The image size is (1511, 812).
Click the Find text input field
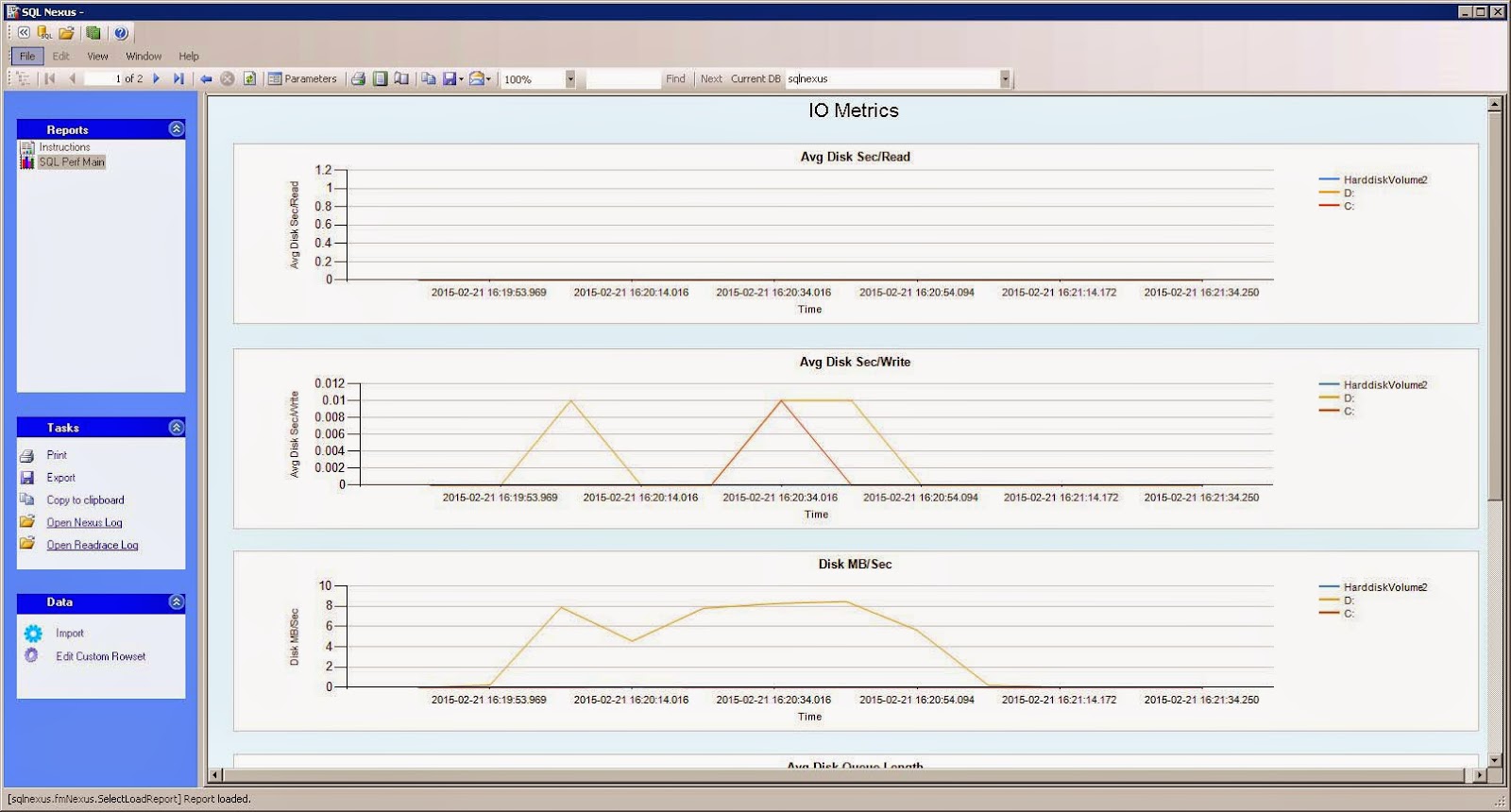[x=623, y=79]
